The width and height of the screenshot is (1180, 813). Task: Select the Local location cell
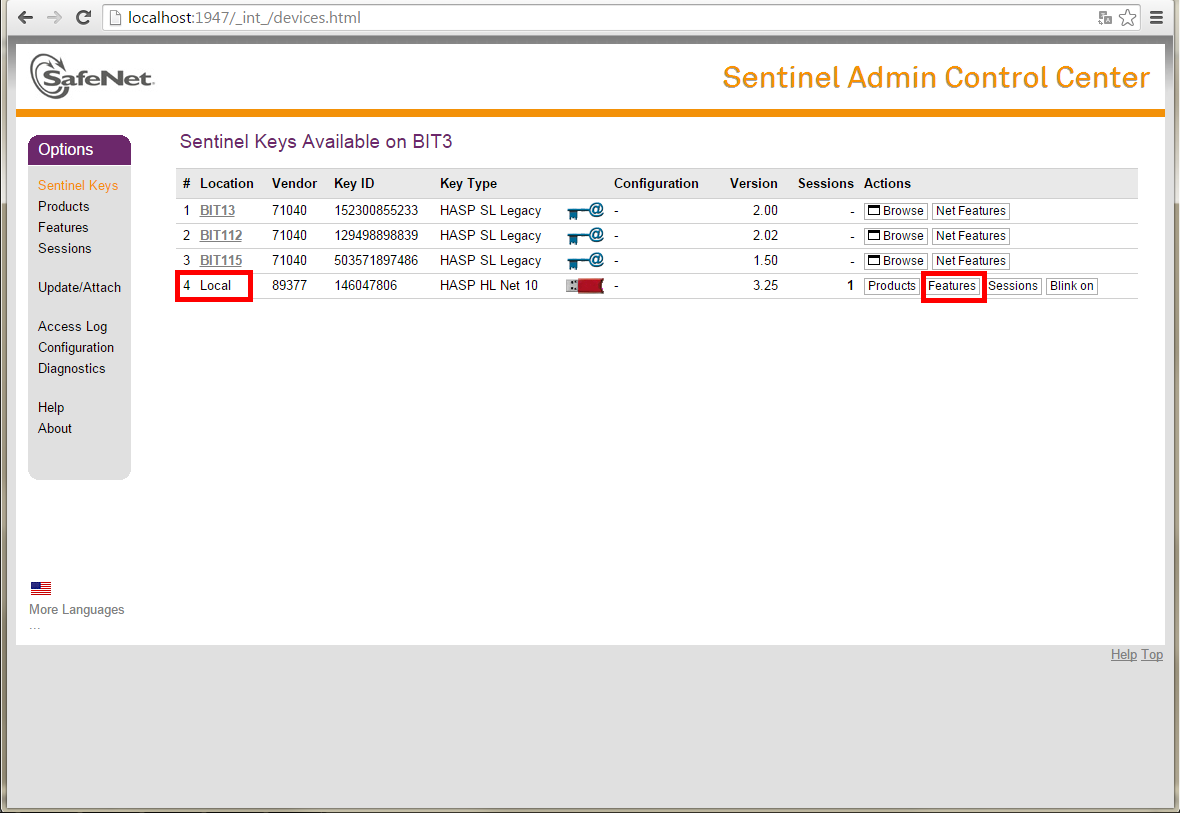click(x=215, y=286)
